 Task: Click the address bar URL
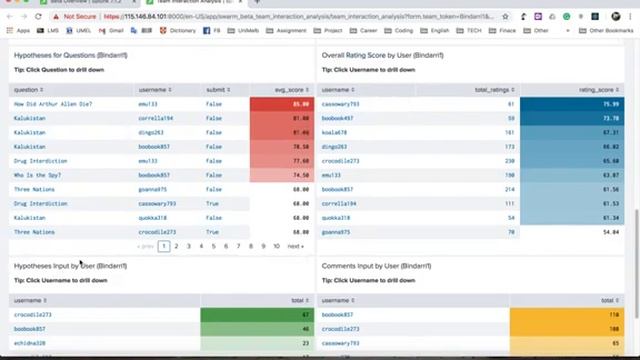pyautogui.click(x=298, y=17)
